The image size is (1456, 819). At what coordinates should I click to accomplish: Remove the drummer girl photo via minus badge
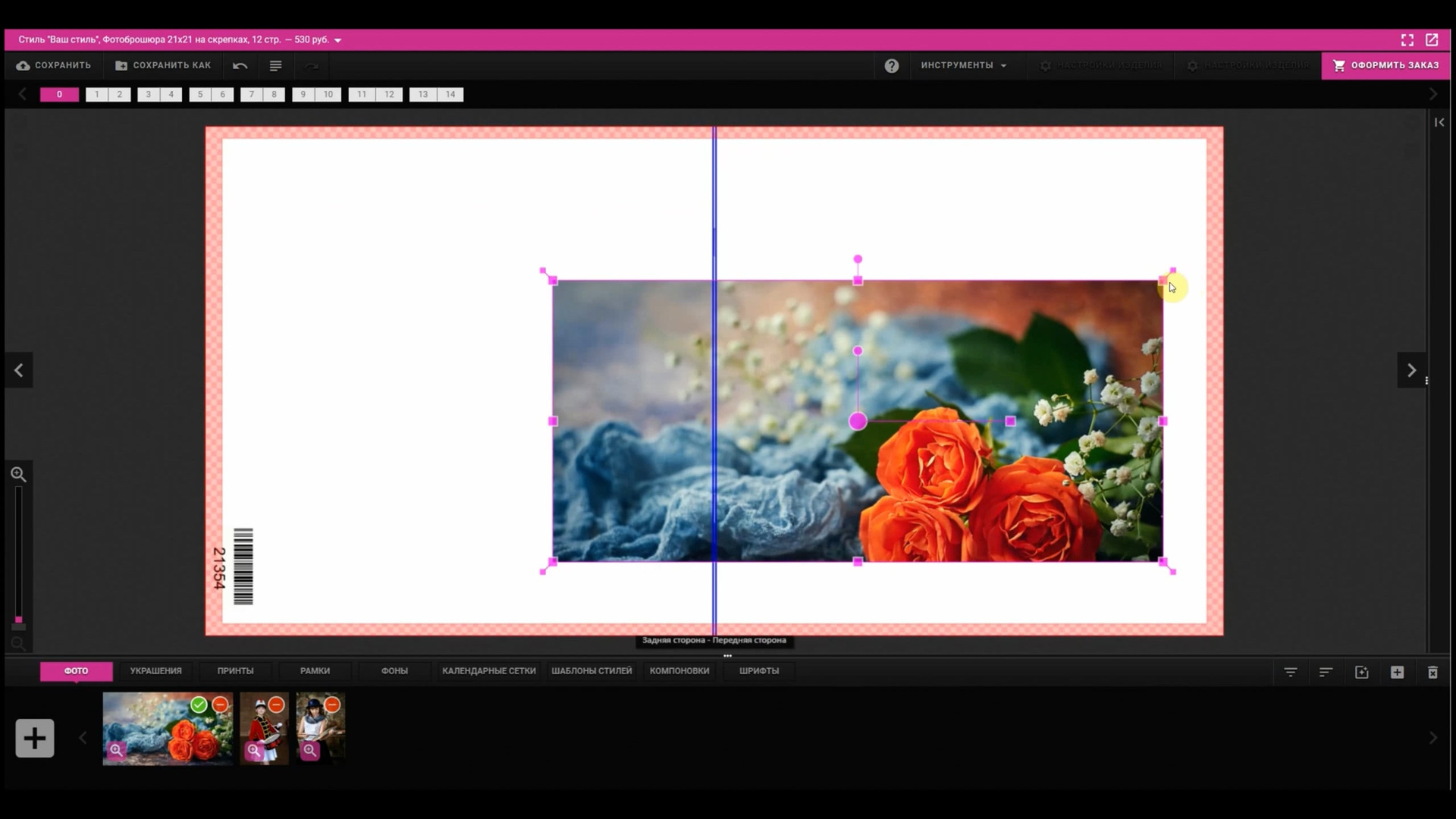(277, 705)
